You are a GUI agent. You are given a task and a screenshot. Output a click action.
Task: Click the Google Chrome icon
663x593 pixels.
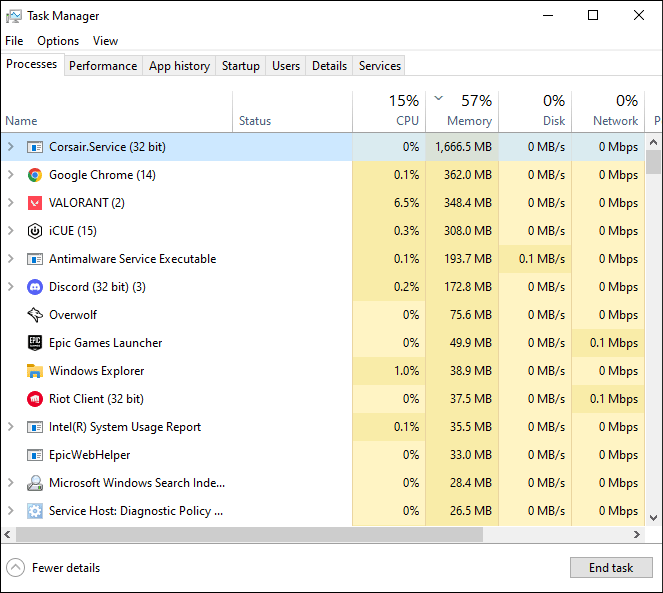coord(35,175)
